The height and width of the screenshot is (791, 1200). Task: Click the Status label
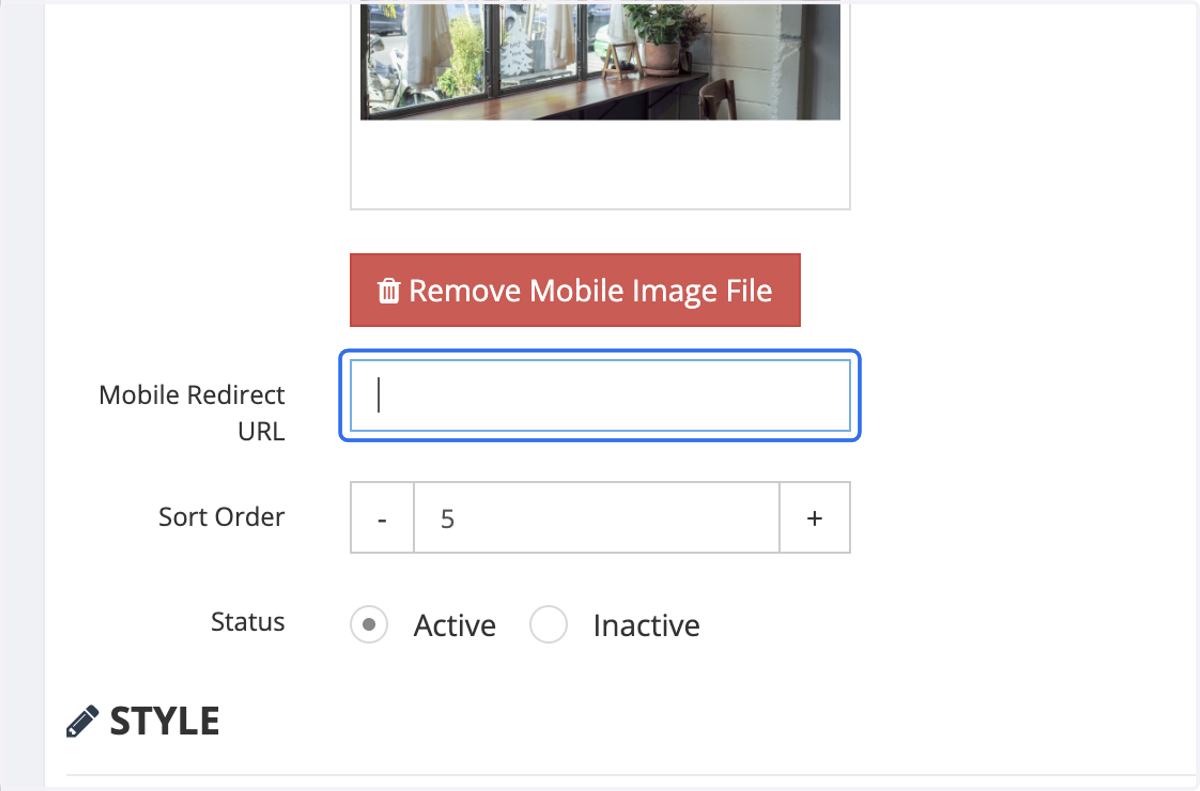point(248,622)
